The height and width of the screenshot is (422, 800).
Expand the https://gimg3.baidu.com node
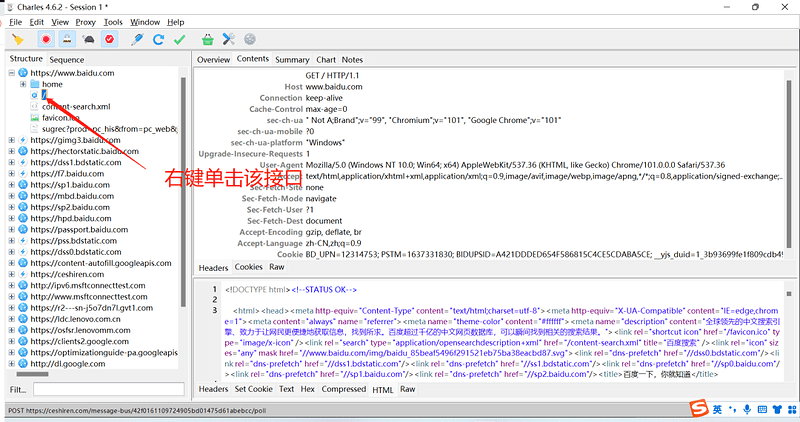(x=12, y=140)
